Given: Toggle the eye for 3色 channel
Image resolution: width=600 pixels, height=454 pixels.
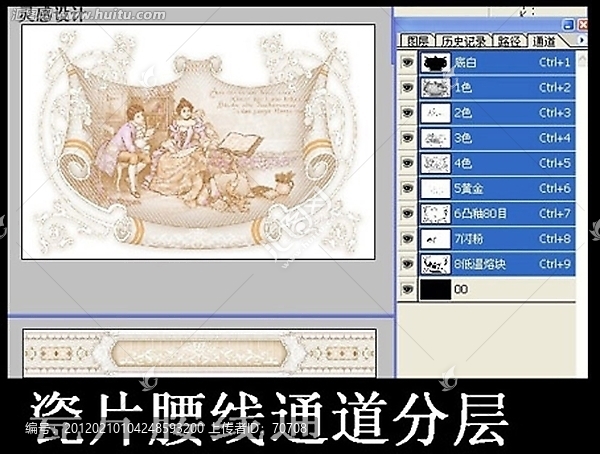Looking at the screenshot, I should click(408, 138).
